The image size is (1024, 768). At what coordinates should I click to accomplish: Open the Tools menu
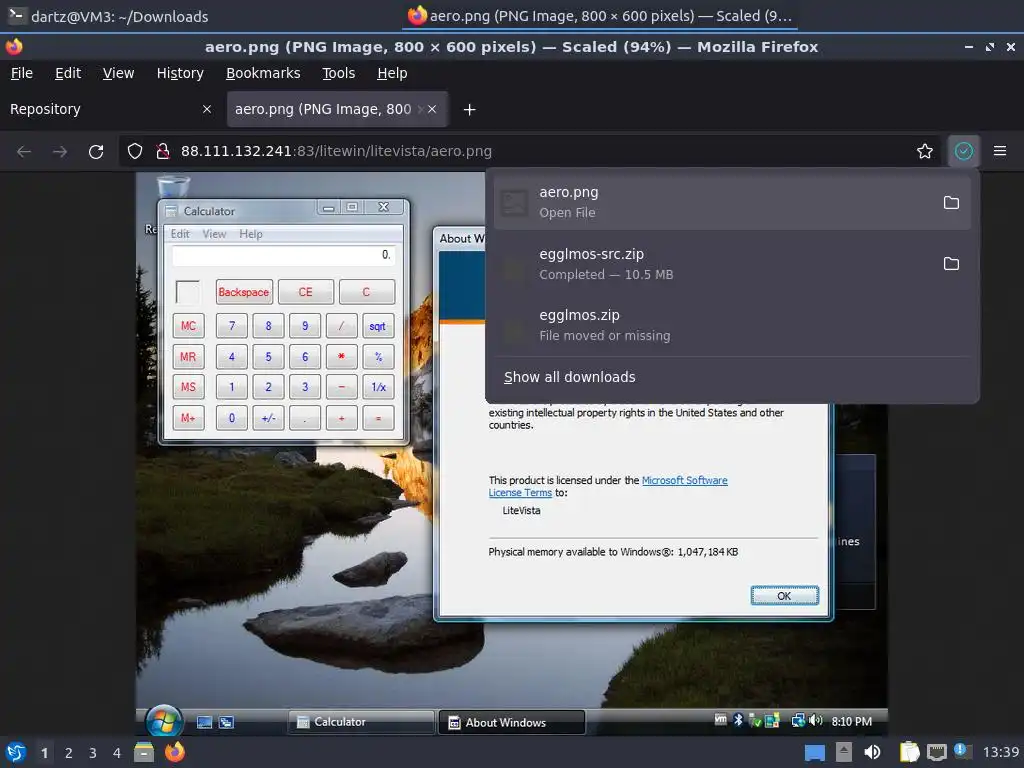338,73
